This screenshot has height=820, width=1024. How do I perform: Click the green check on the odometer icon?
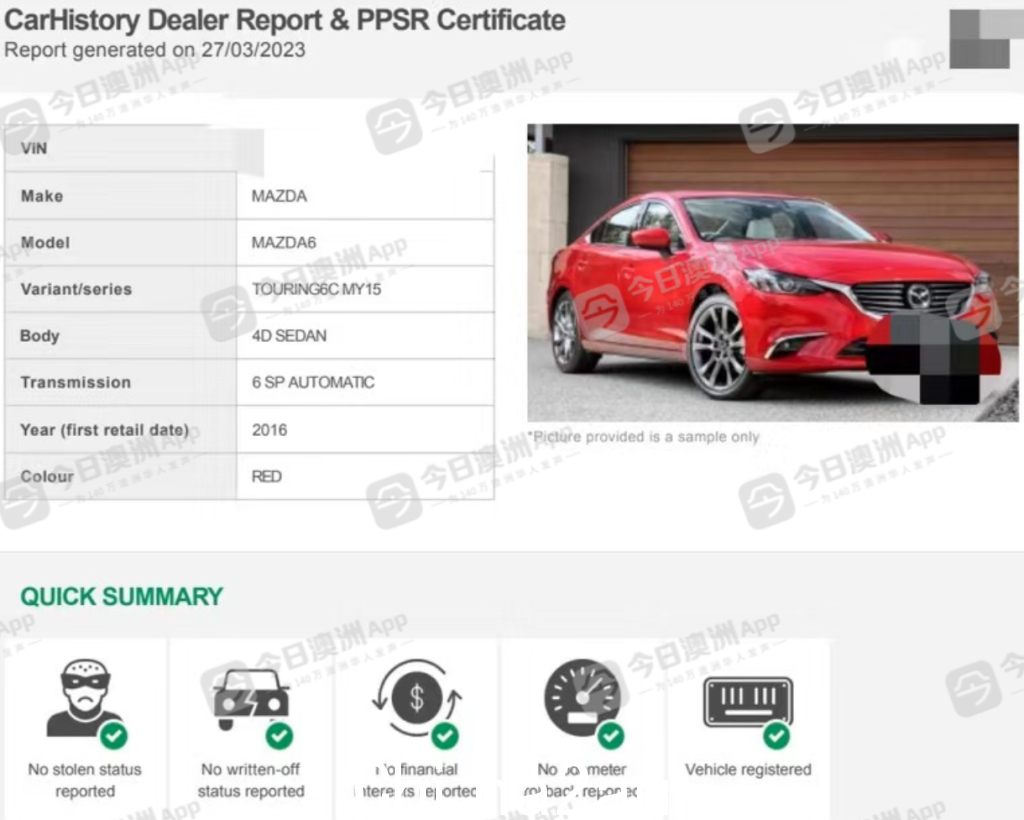click(611, 736)
